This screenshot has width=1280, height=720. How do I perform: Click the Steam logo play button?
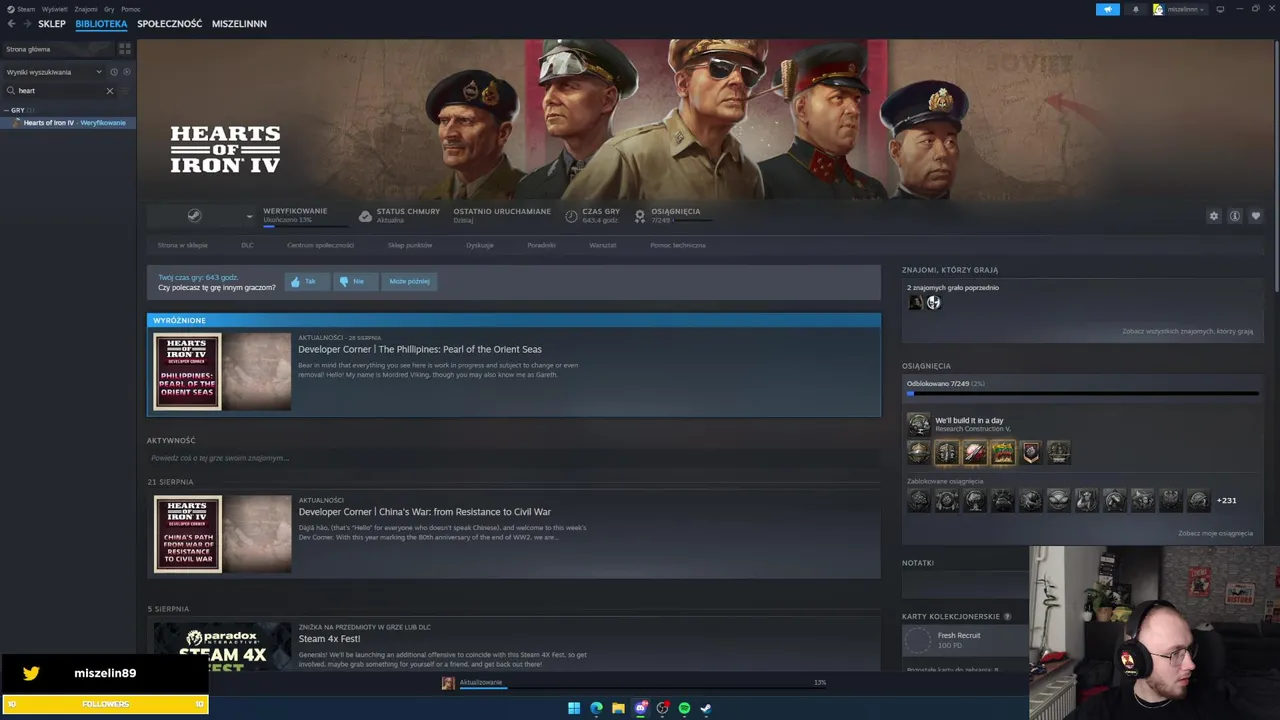pyautogui.click(x=195, y=215)
